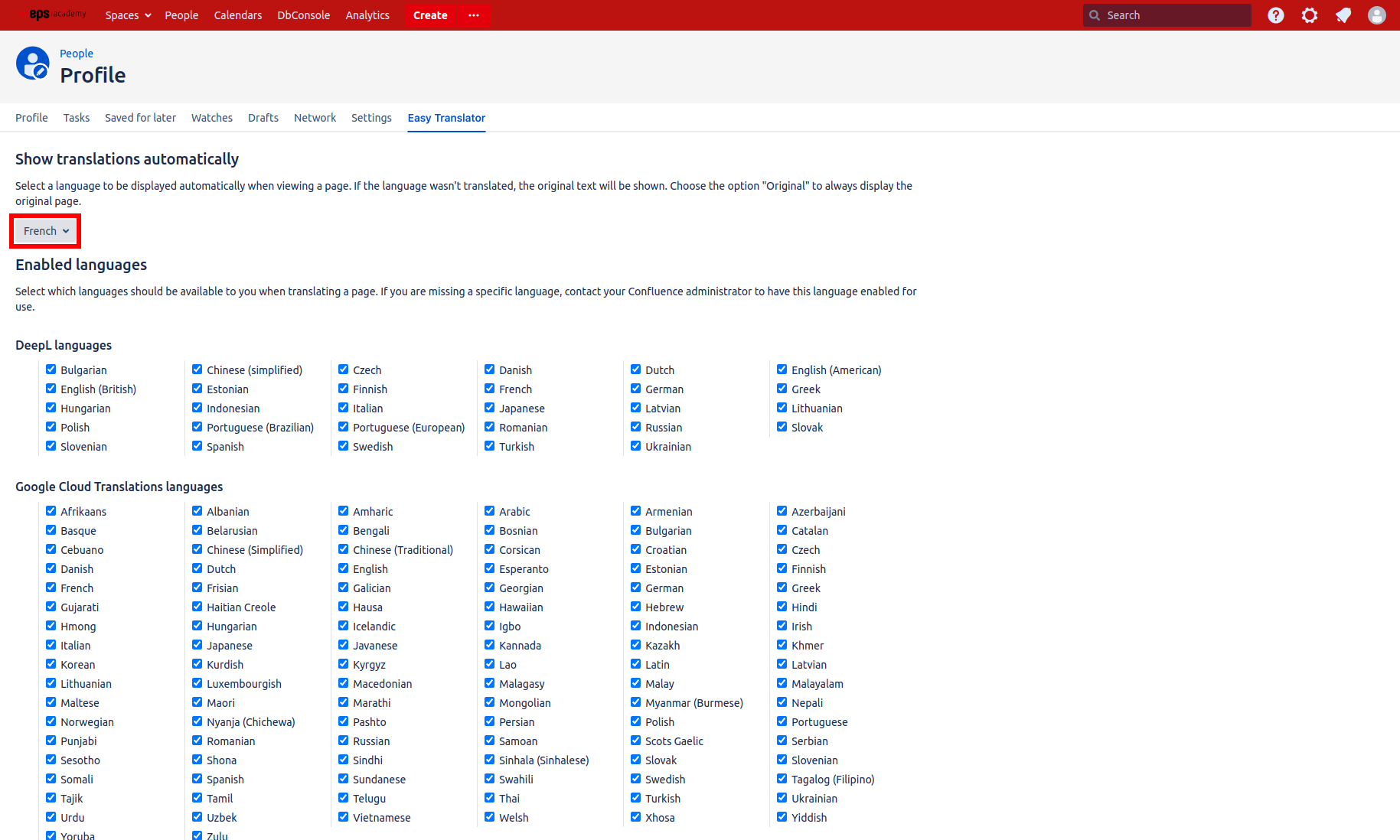This screenshot has width=1400, height=840.
Task: Click inside the Search field
Action: [x=1163, y=15]
